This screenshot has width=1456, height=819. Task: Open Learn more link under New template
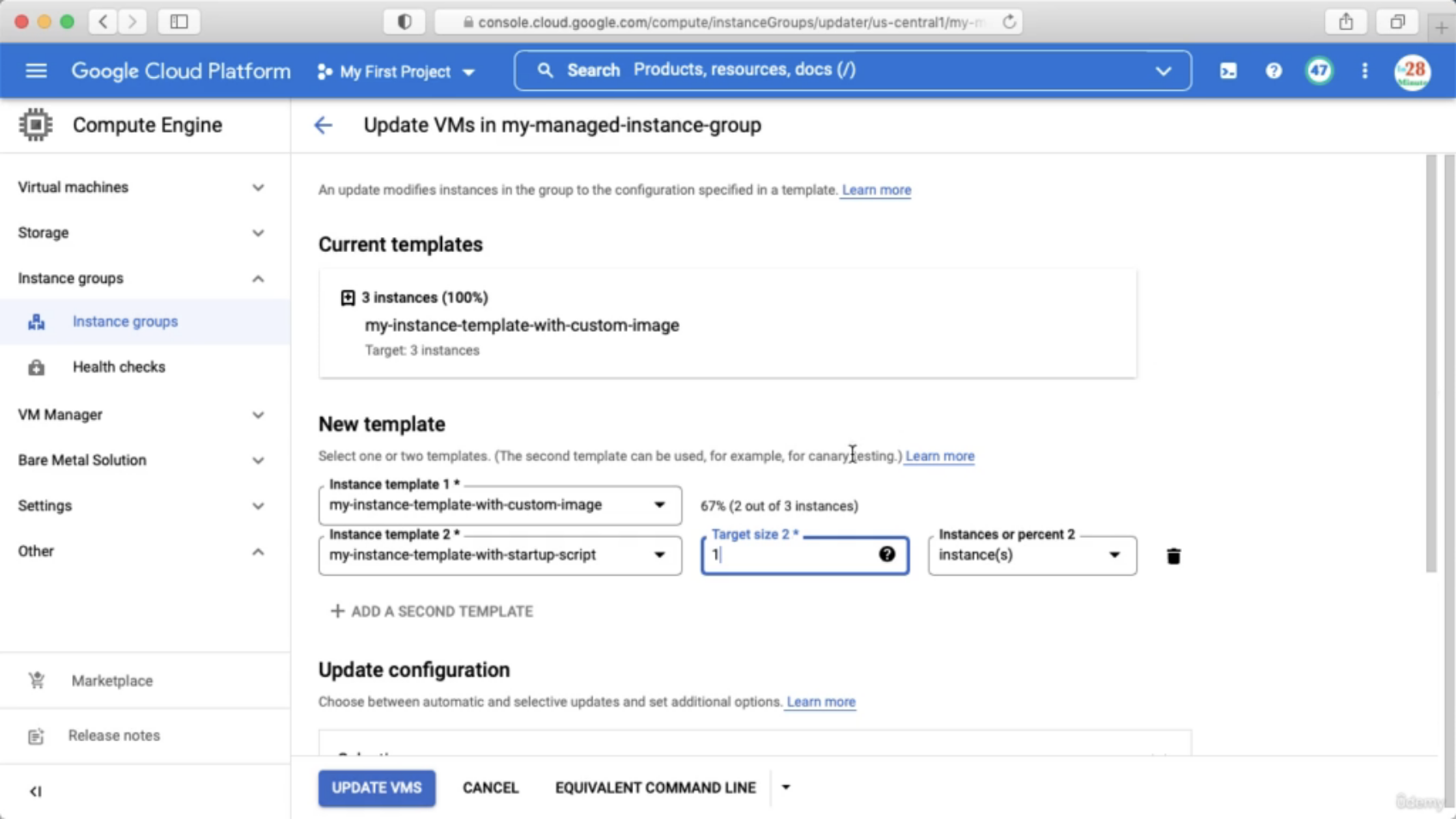[x=940, y=456]
